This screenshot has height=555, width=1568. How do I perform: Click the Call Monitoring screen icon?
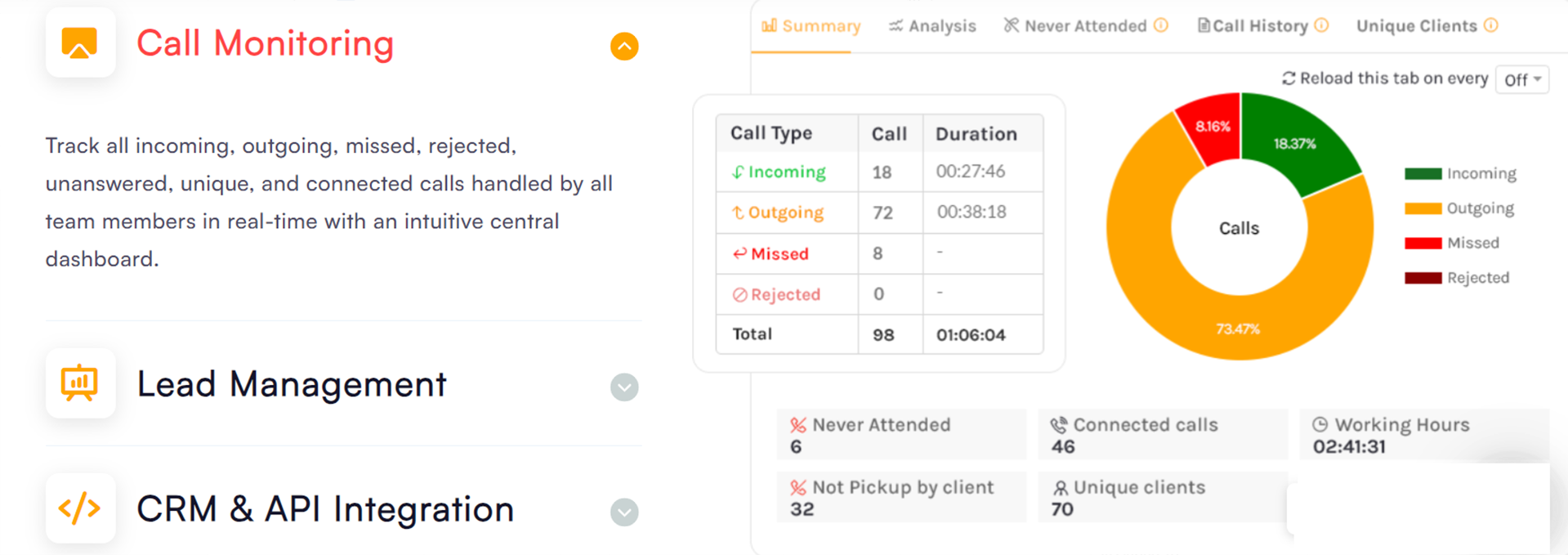79,43
